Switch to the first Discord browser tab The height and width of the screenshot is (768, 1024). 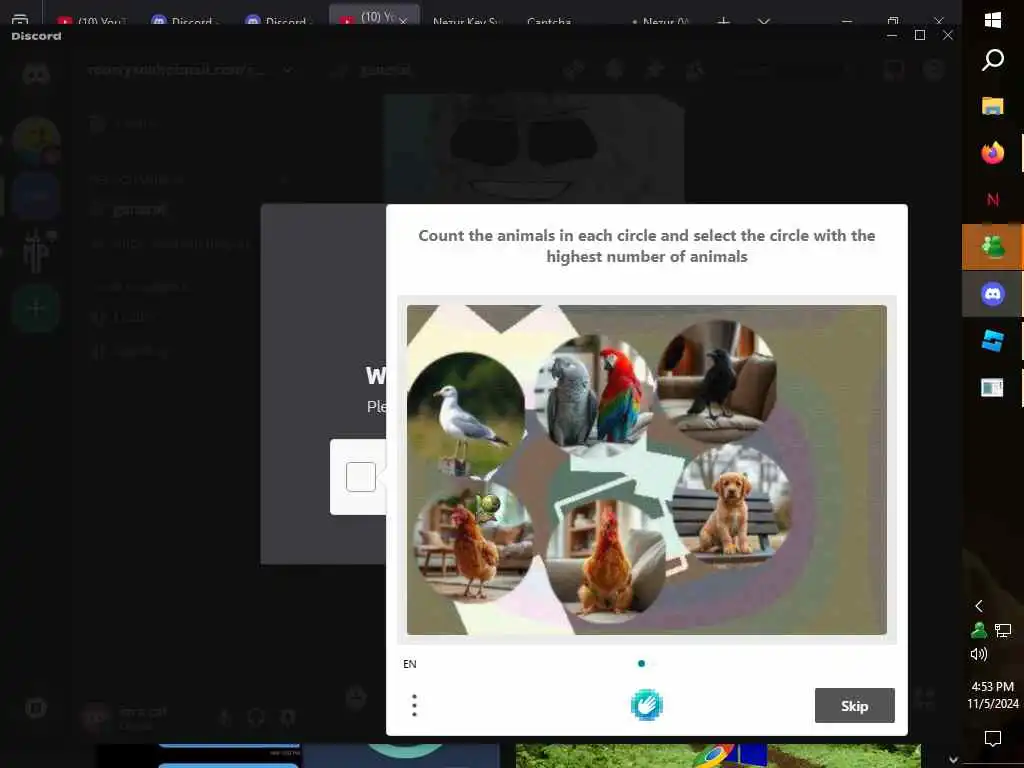click(x=186, y=21)
